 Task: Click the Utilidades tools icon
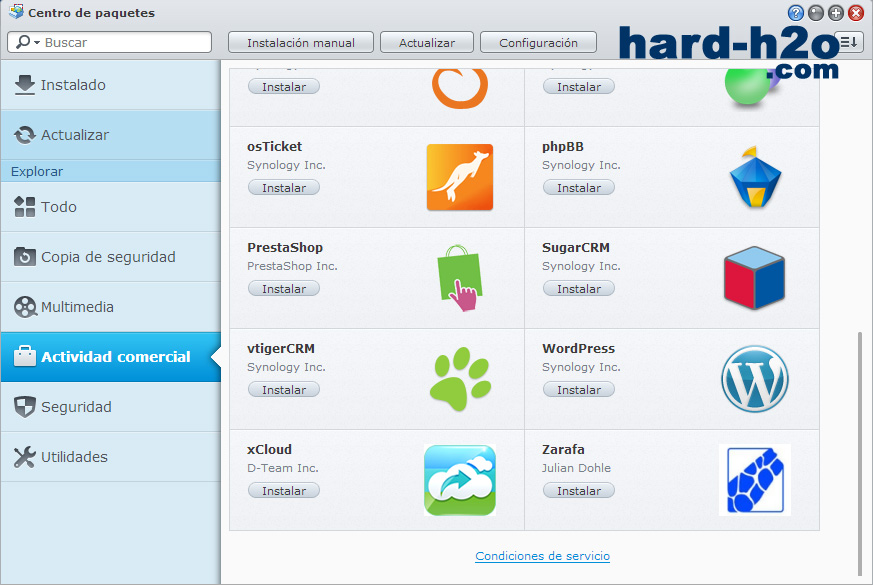[x=24, y=456]
